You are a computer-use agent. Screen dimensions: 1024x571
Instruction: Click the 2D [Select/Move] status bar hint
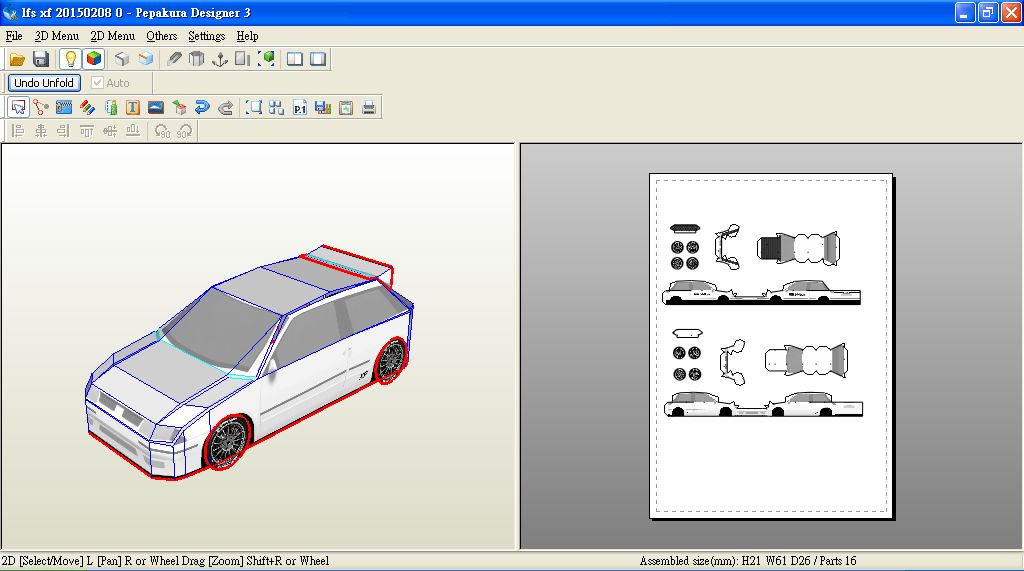165,561
